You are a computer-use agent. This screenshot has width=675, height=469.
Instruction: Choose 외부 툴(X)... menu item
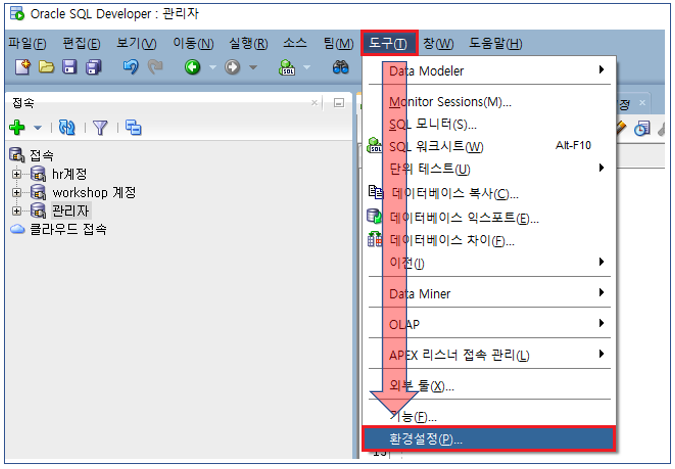point(490,385)
